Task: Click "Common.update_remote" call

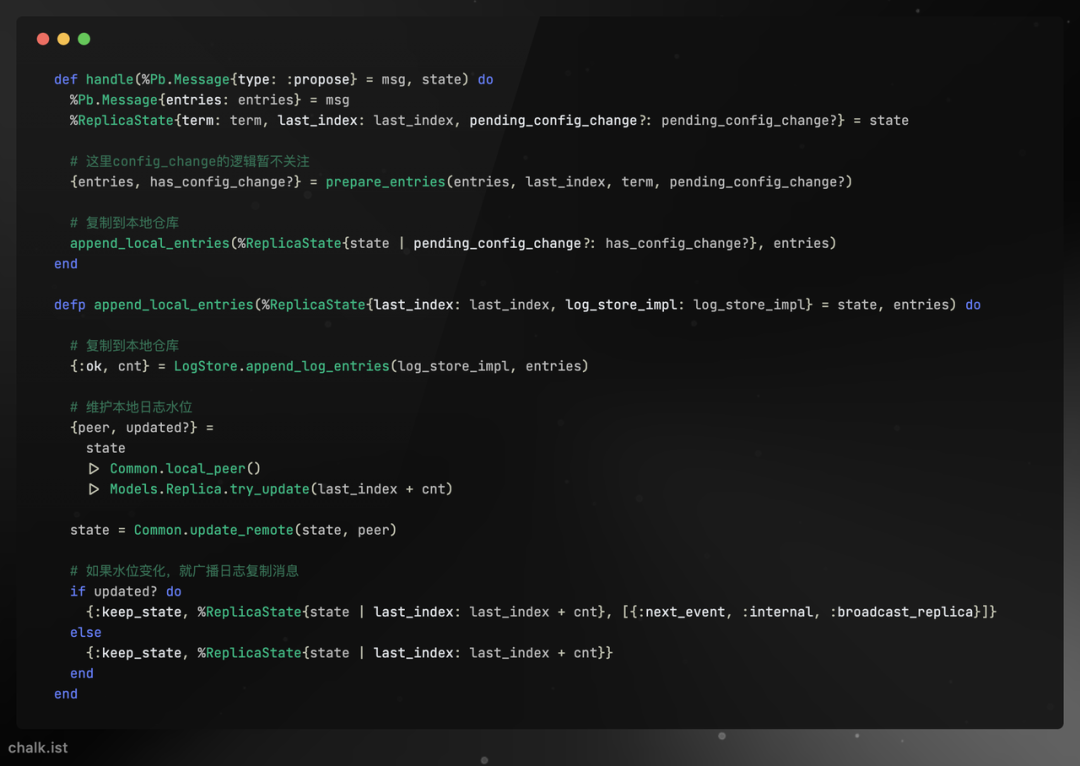Action: coord(214,530)
